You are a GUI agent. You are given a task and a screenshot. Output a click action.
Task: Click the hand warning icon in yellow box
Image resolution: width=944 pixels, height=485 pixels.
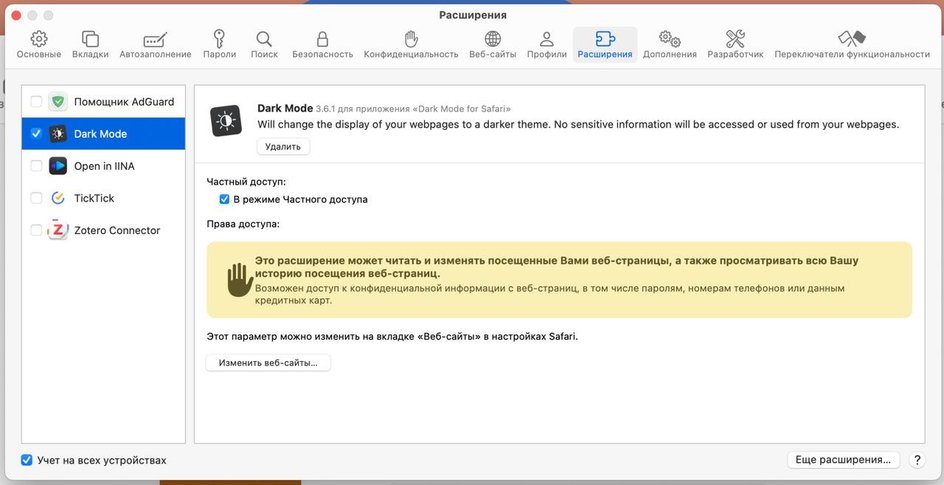(x=240, y=279)
